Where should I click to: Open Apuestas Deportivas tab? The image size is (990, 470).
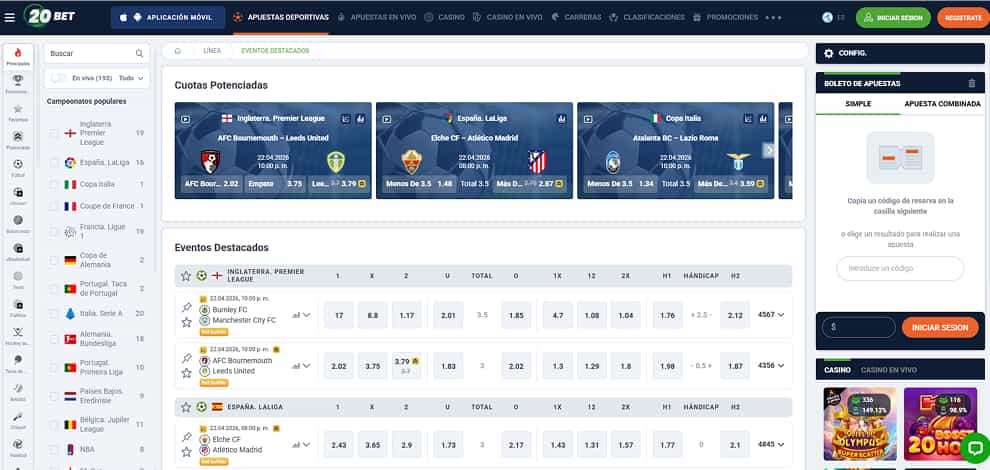tap(281, 18)
